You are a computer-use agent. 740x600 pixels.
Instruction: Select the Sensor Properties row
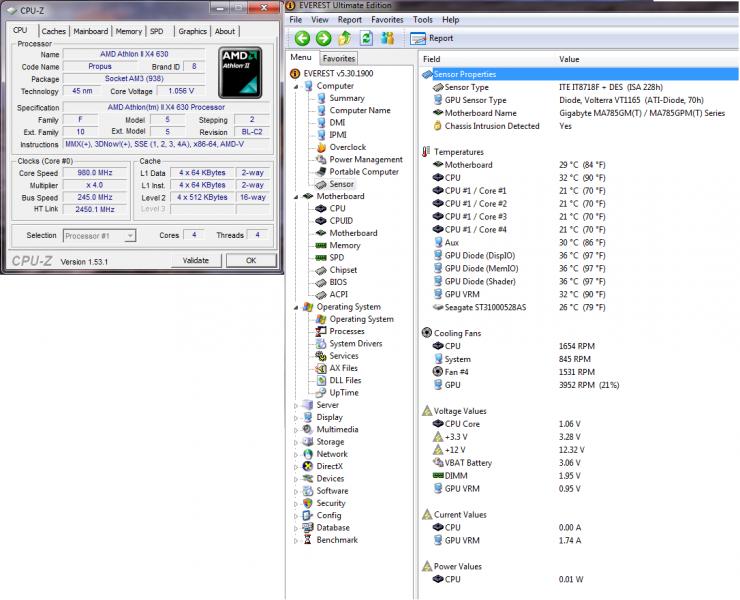[580, 74]
